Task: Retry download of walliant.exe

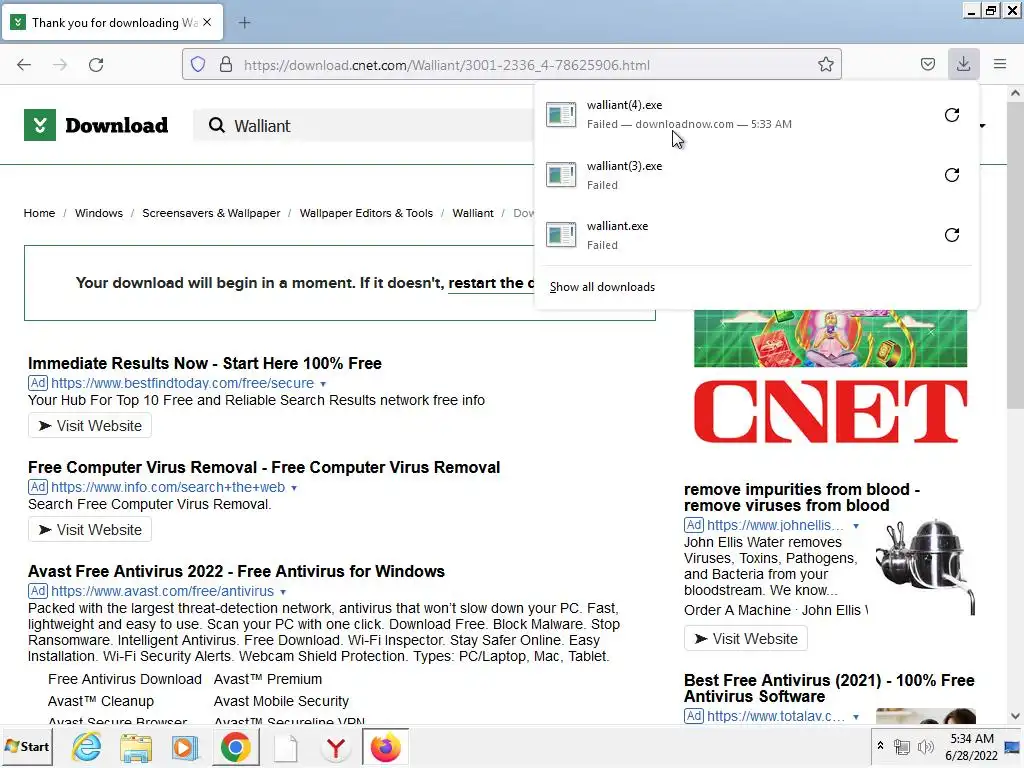Action: coord(952,235)
